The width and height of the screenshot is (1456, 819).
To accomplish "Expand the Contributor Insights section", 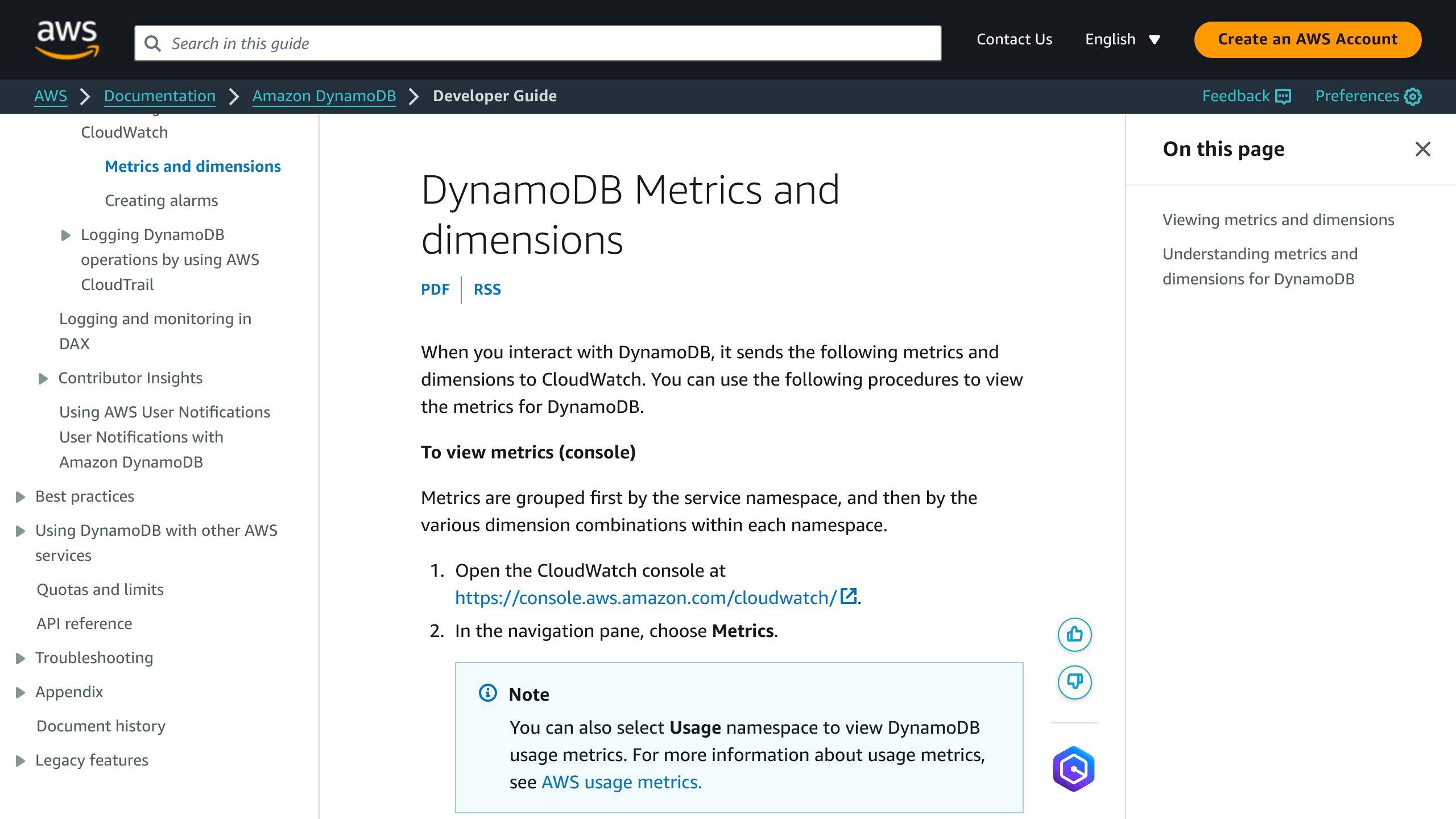I will click(43, 379).
